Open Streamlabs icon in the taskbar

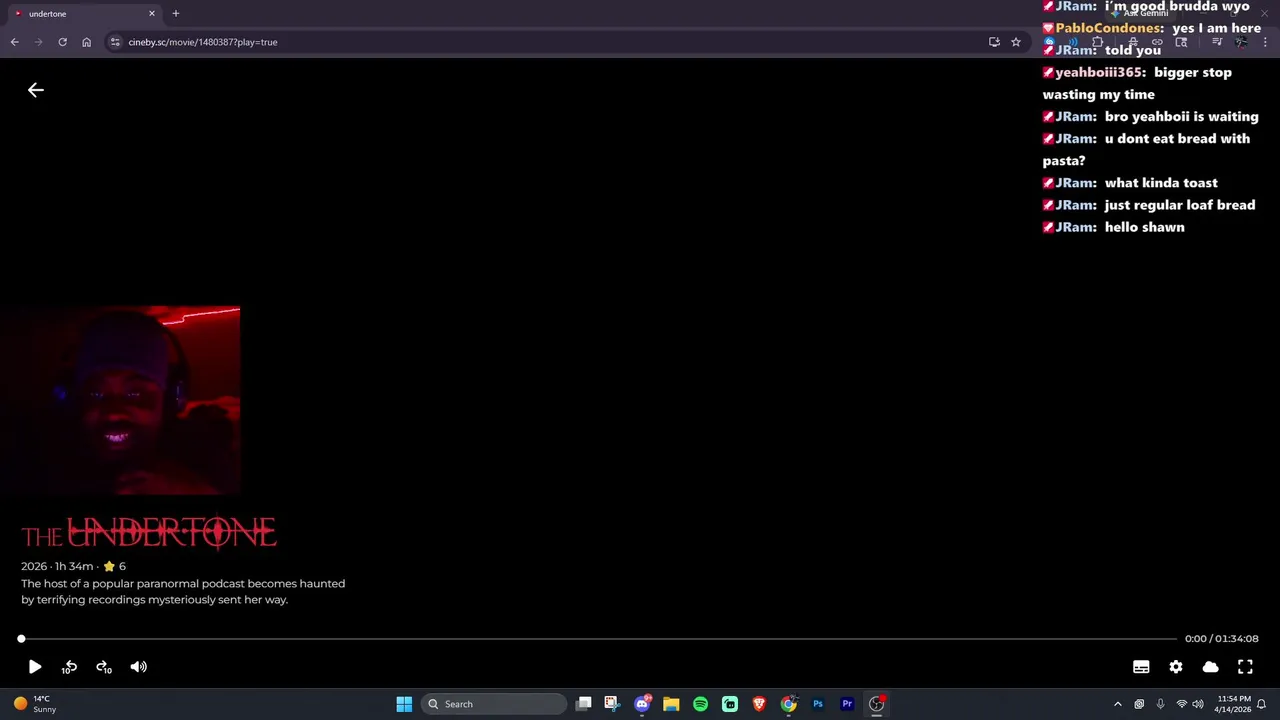[730, 704]
